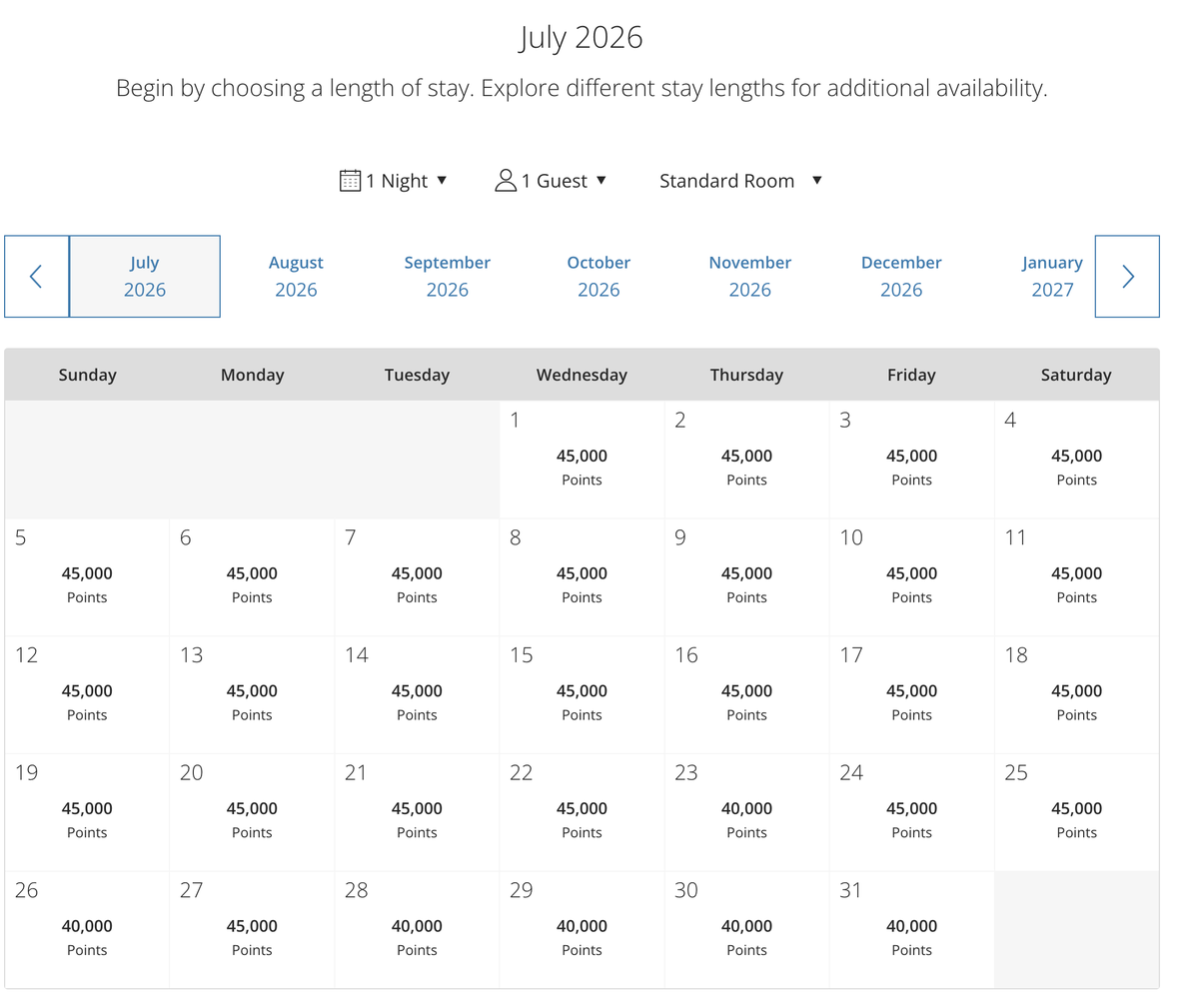Click the calendar icon beside 1 Night
Viewport: 1199px width, 1008px height.
[350, 181]
